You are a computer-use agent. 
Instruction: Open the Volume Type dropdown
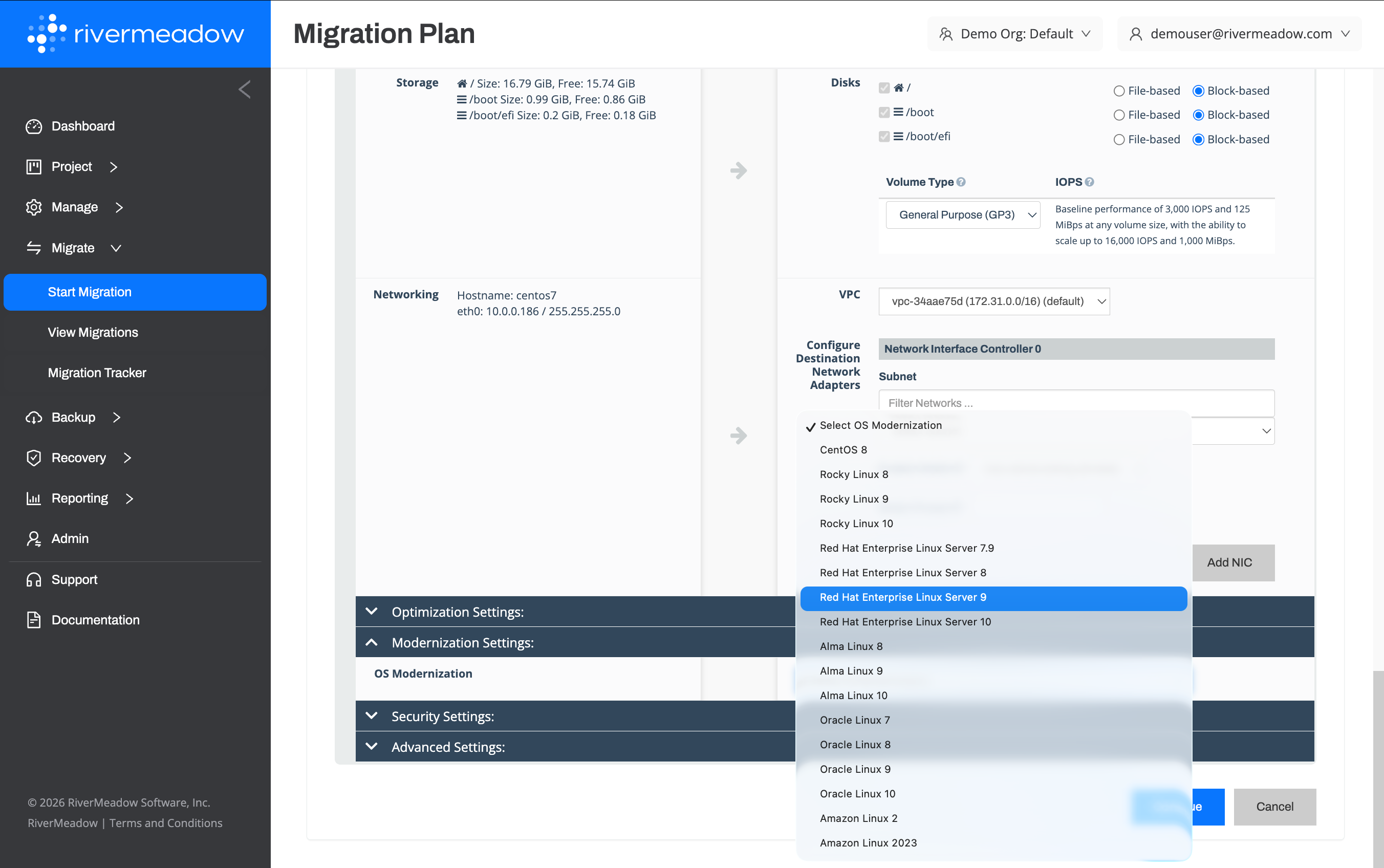[x=963, y=215]
